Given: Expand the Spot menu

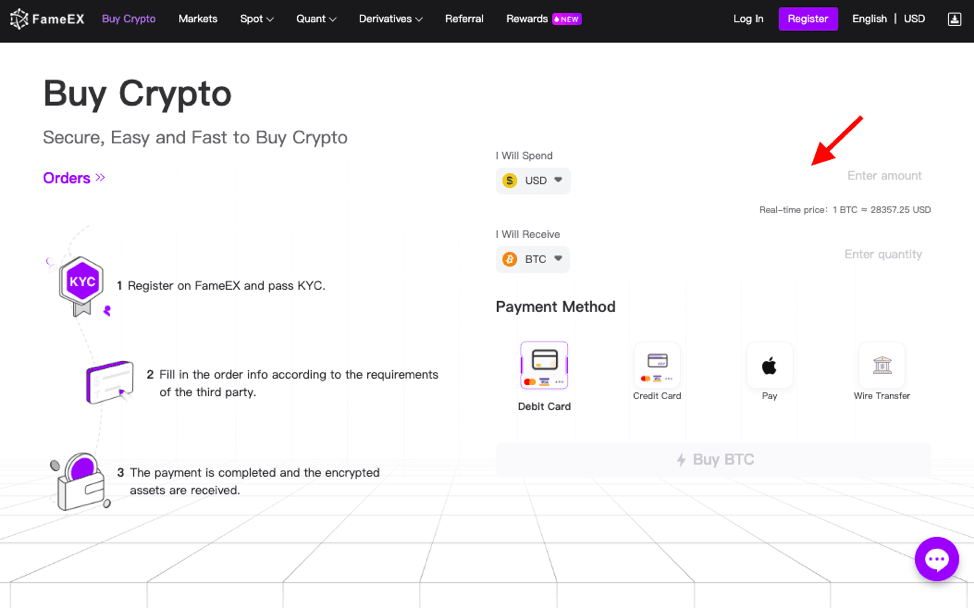Looking at the screenshot, I should tap(256, 19).
